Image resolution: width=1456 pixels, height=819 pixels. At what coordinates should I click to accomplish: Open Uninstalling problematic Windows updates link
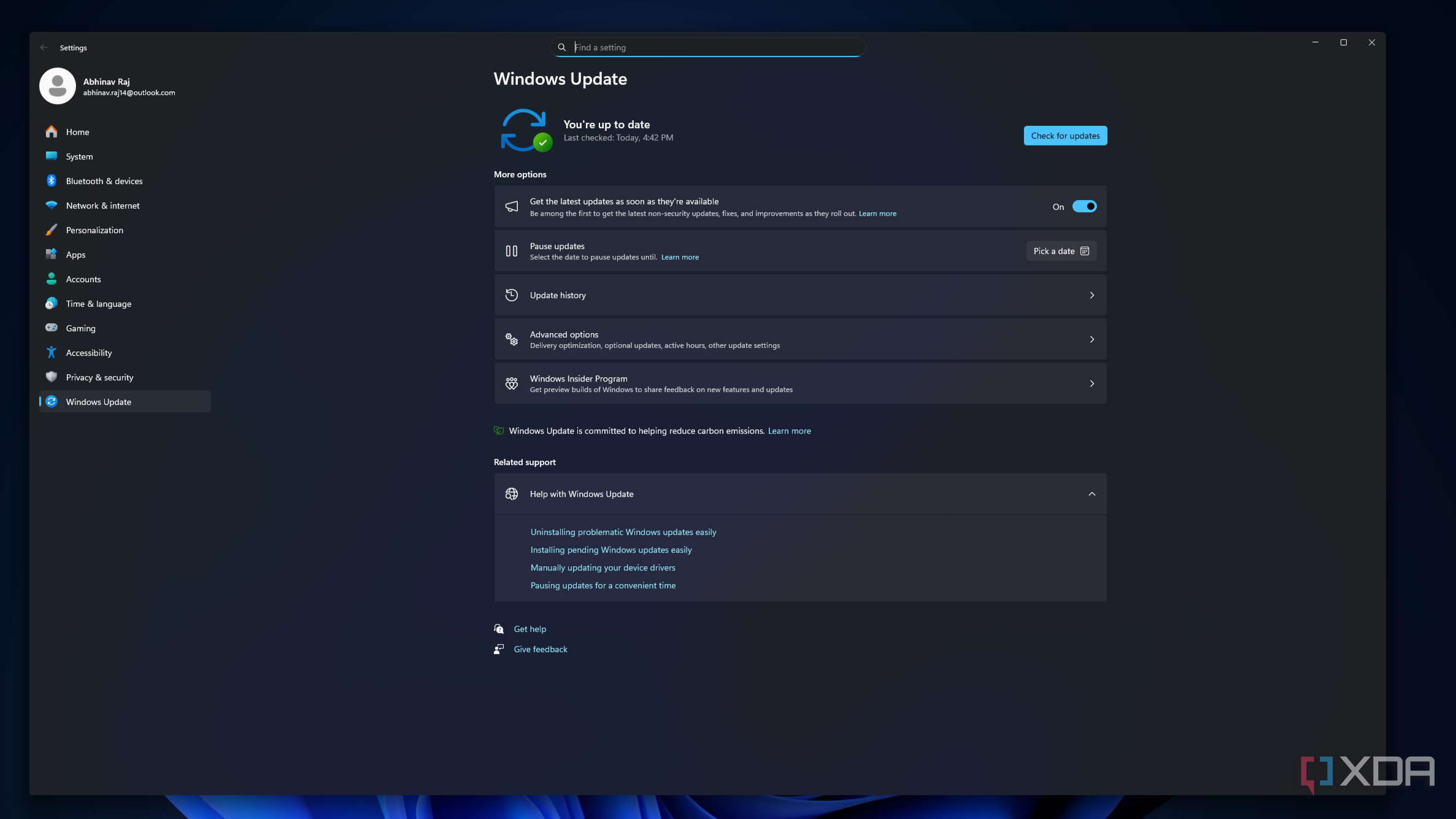pos(623,532)
